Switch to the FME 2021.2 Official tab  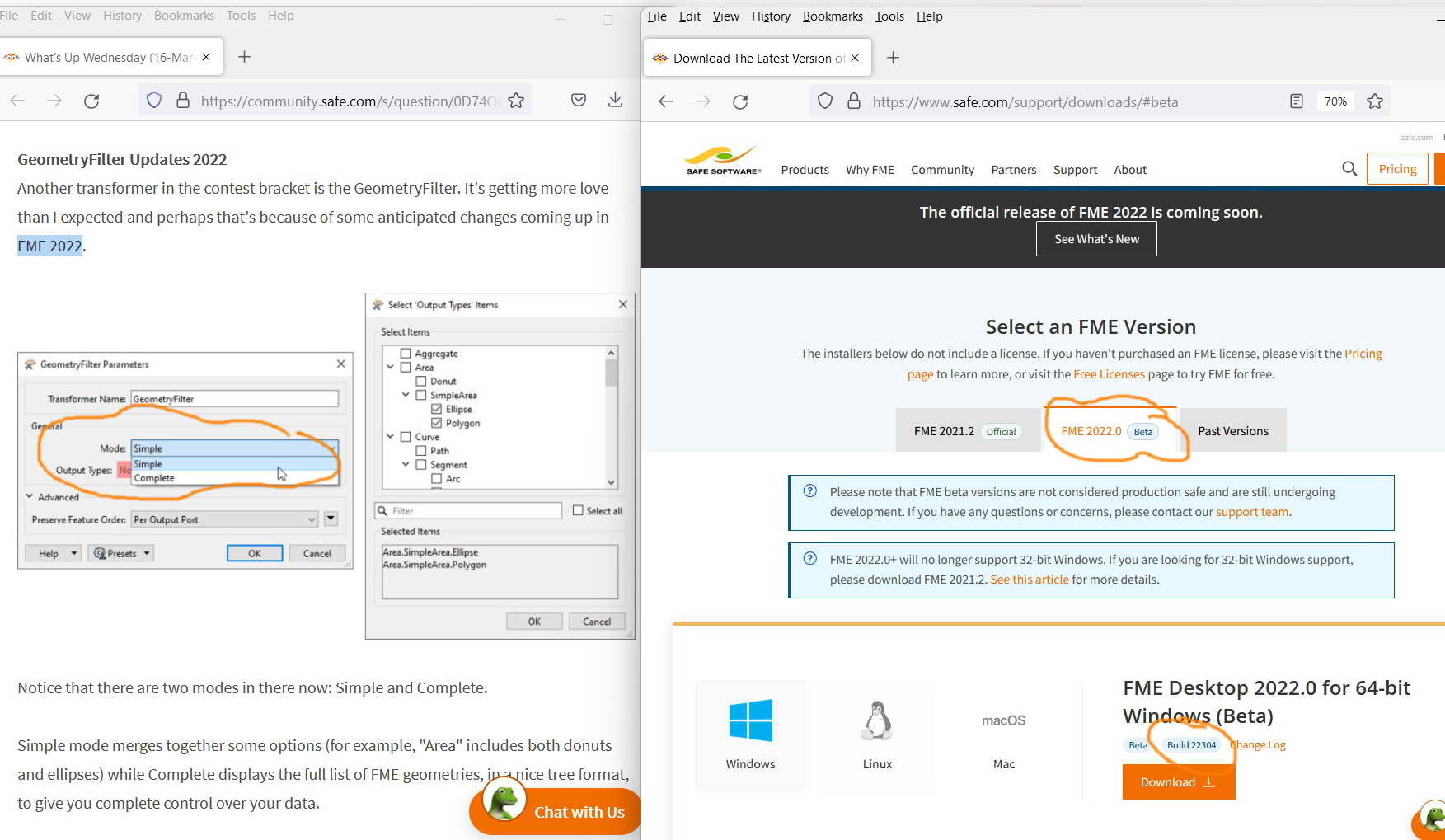coord(968,430)
